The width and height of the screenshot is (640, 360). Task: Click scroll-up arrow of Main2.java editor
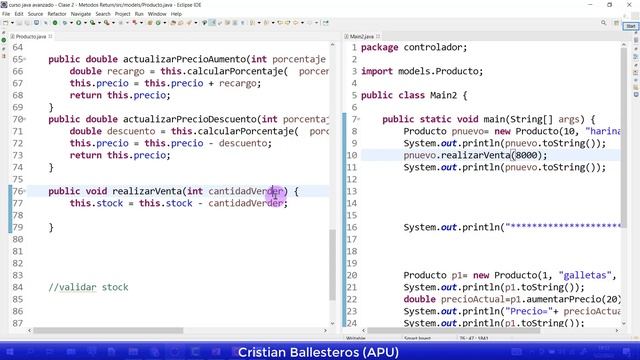click(624, 44)
